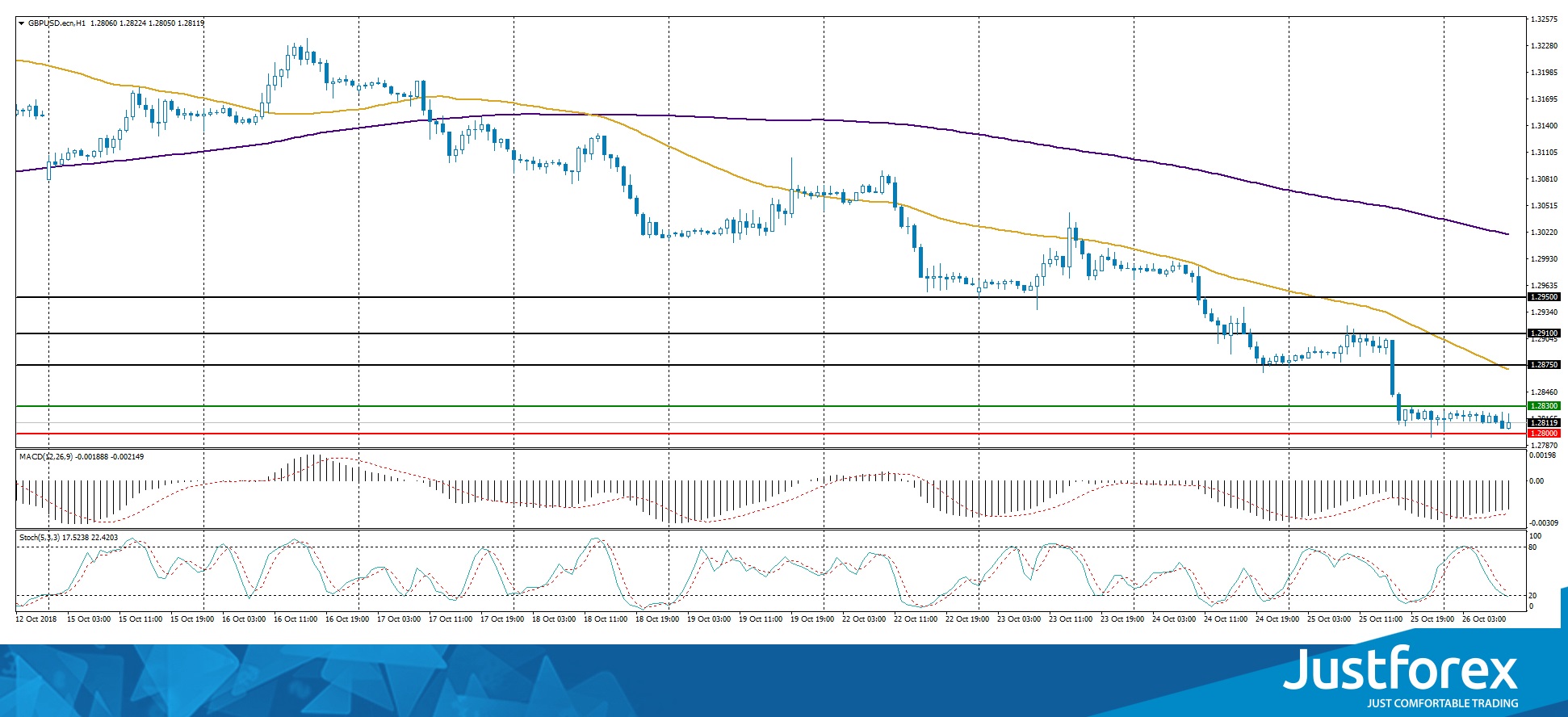1568x717 pixels.
Task: Click the 23 Oct 19:00 time axis label
Action: [x=1122, y=619]
